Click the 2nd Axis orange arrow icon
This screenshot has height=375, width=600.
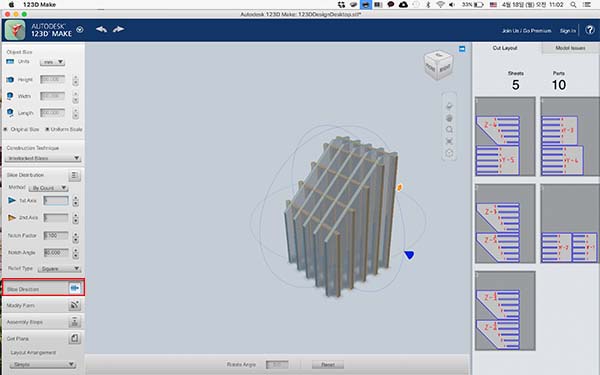coord(12,217)
